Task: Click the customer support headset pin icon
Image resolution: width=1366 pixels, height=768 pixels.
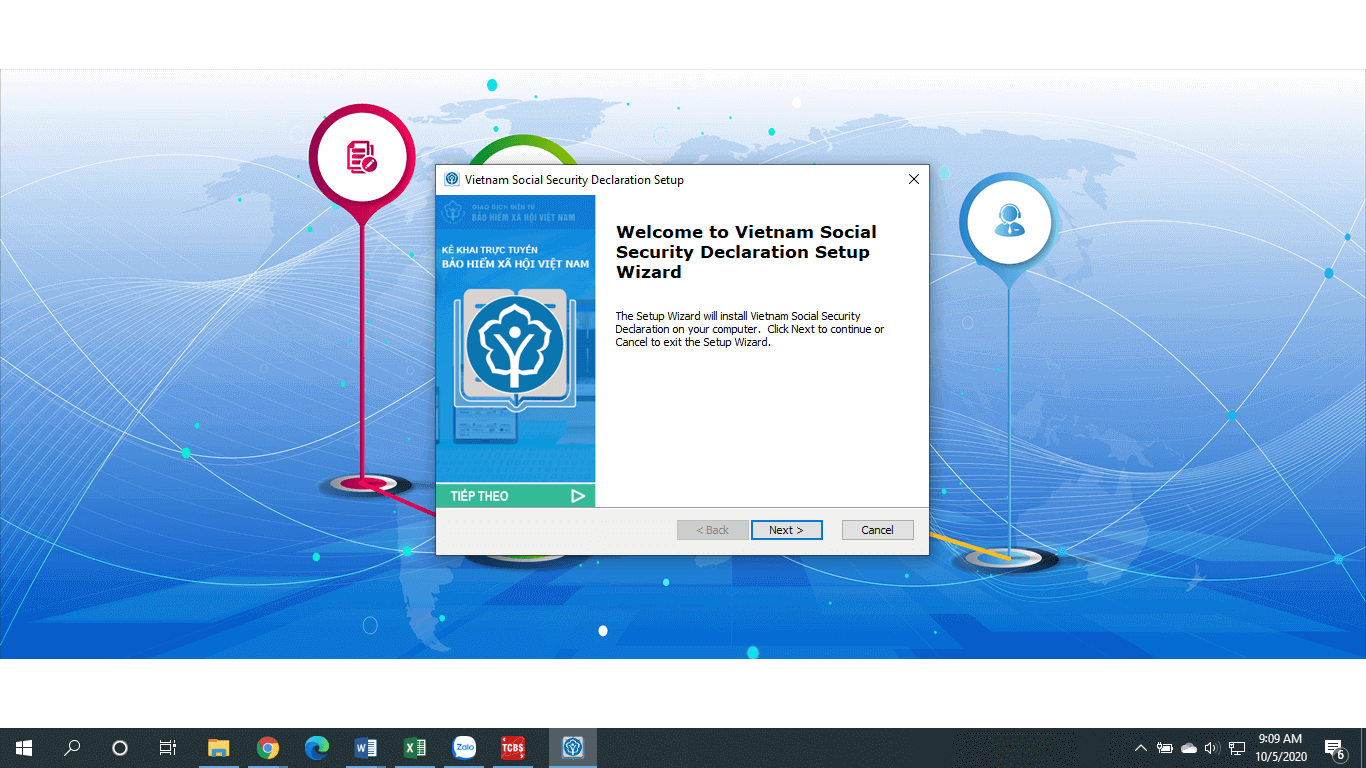Action: tap(1009, 220)
